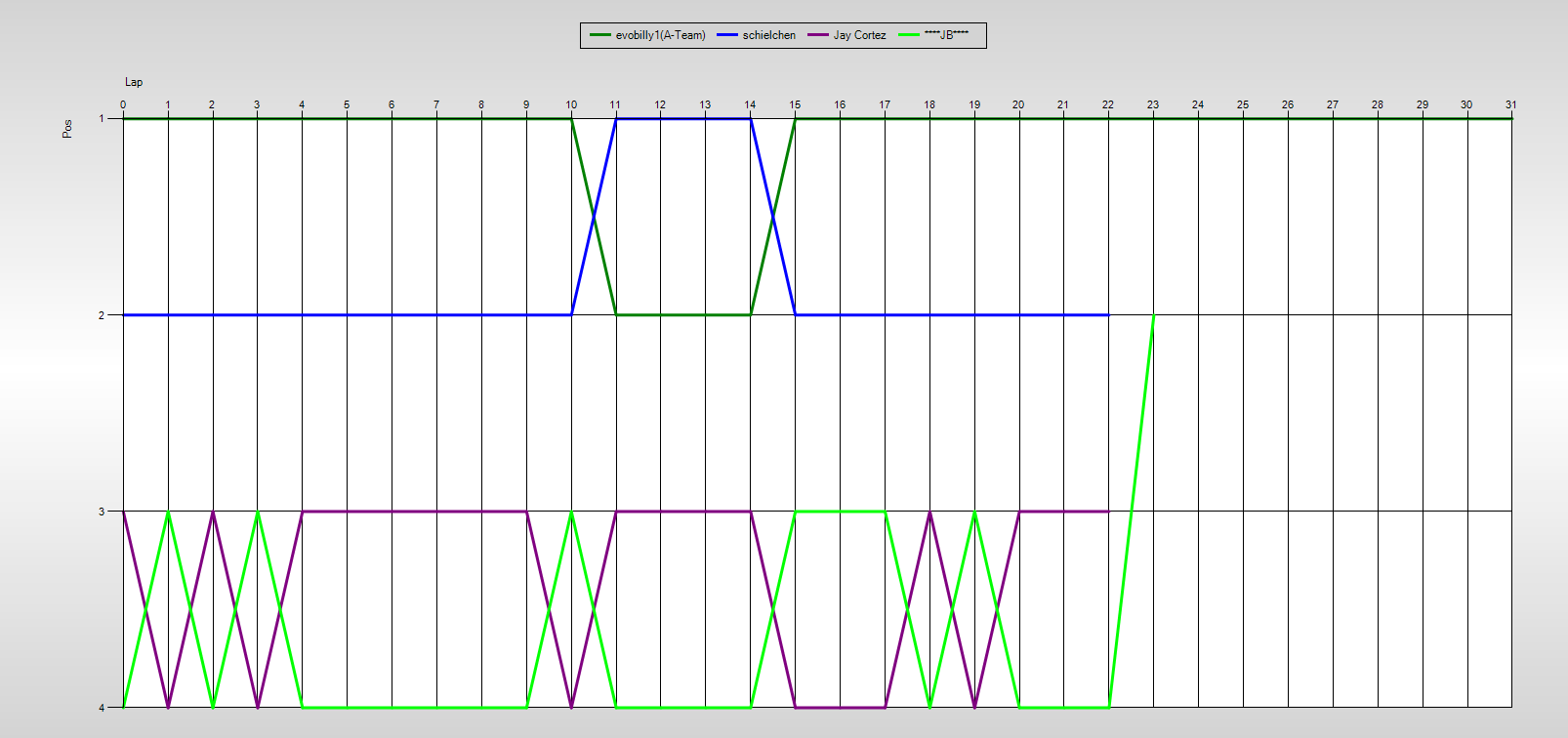Click the lap 15 axis label

[x=795, y=104]
